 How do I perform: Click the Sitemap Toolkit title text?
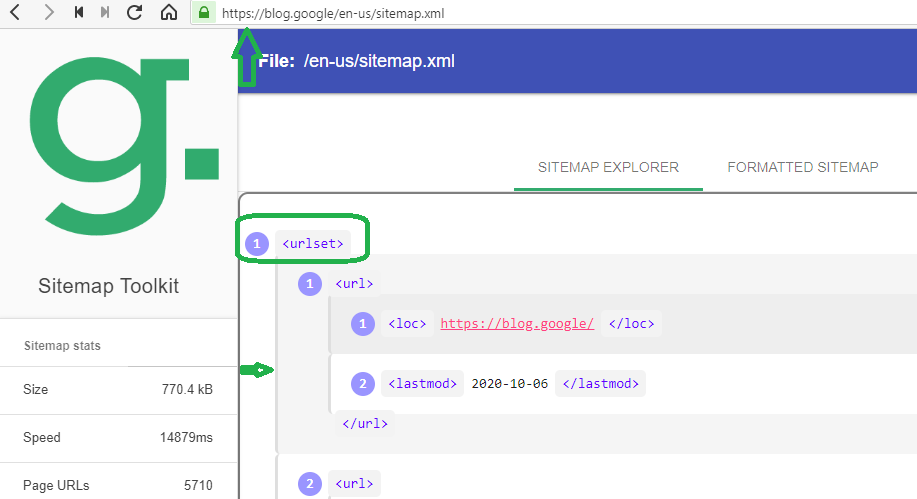click(x=109, y=286)
